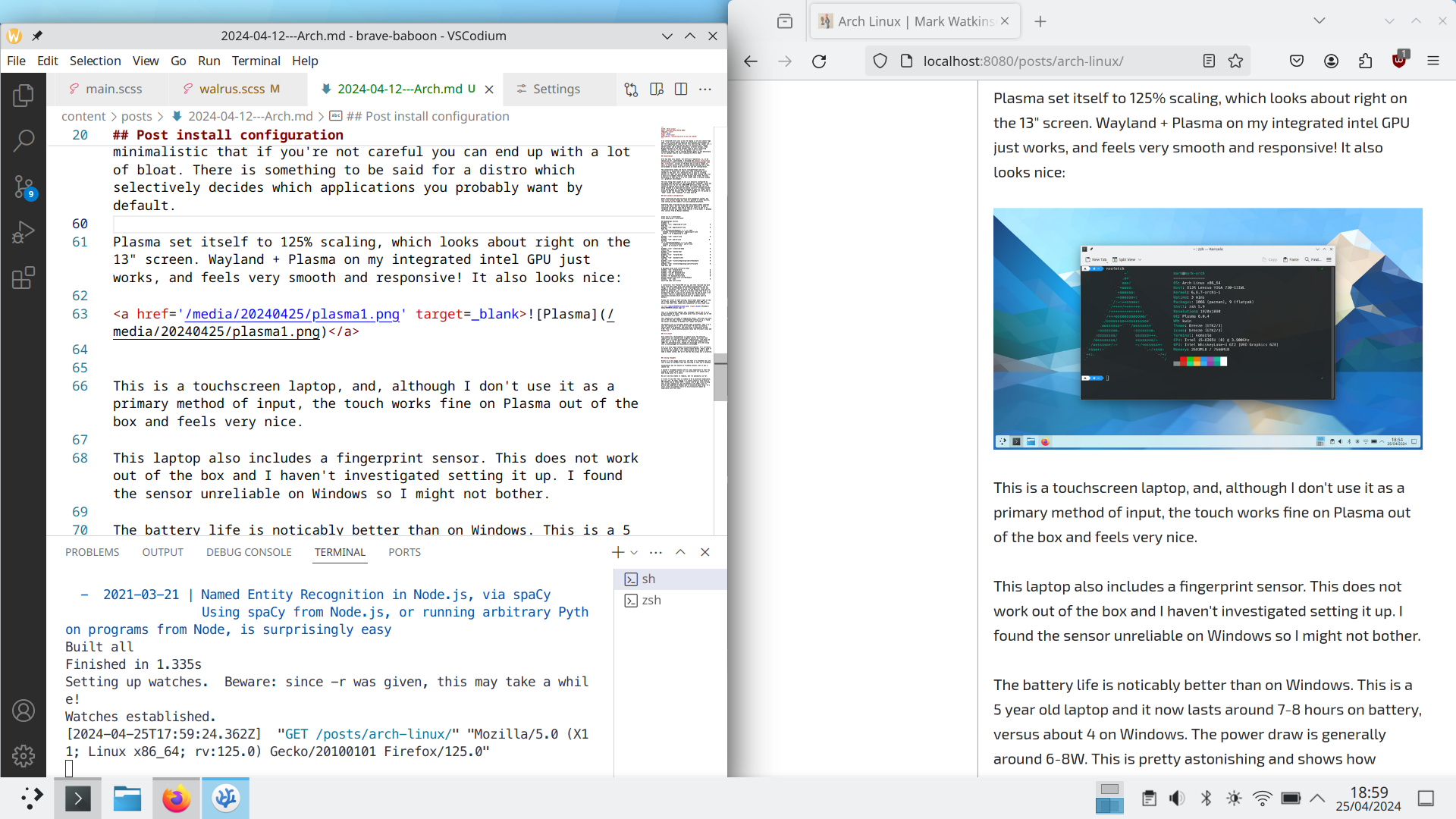Select the zsh terminal session
Viewport: 1456px width, 819px height.
pyautogui.click(x=651, y=601)
